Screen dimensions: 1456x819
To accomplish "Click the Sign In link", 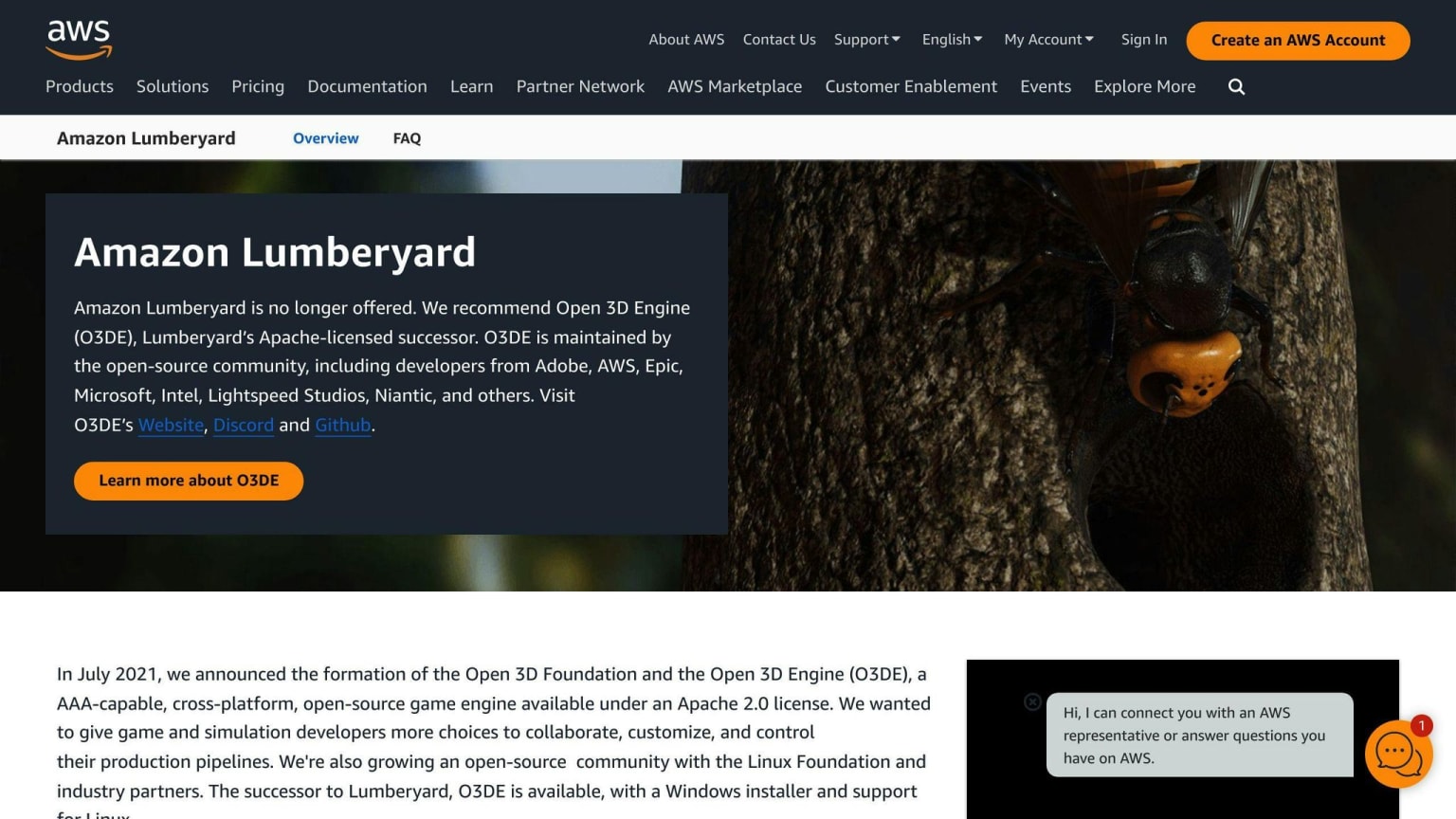I will click(1143, 40).
